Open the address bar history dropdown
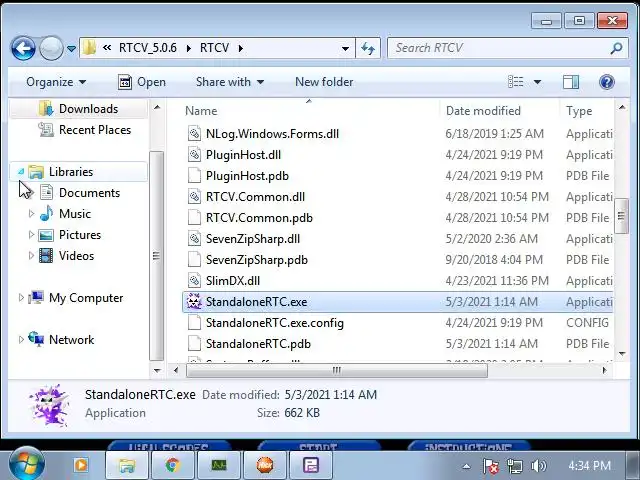 click(x=345, y=49)
